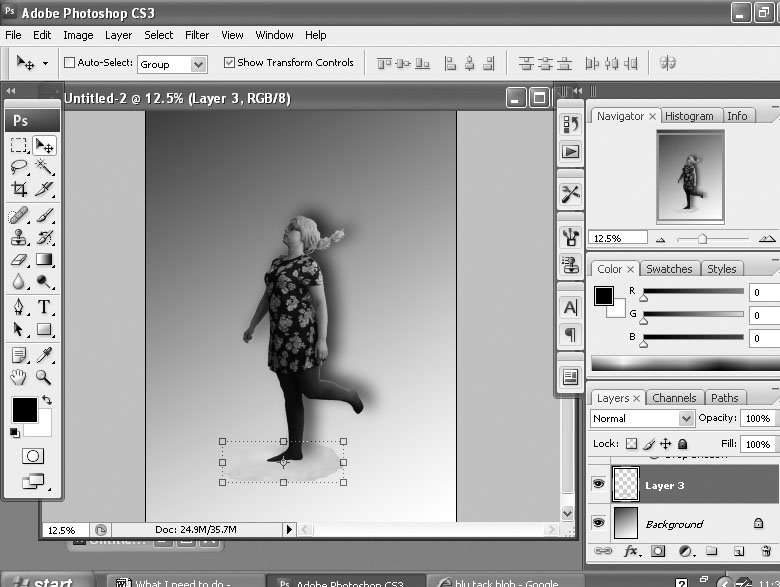The width and height of the screenshot is (780, 587).
Task: Select the Clone Stamp tool
Action: pos(18,237)
